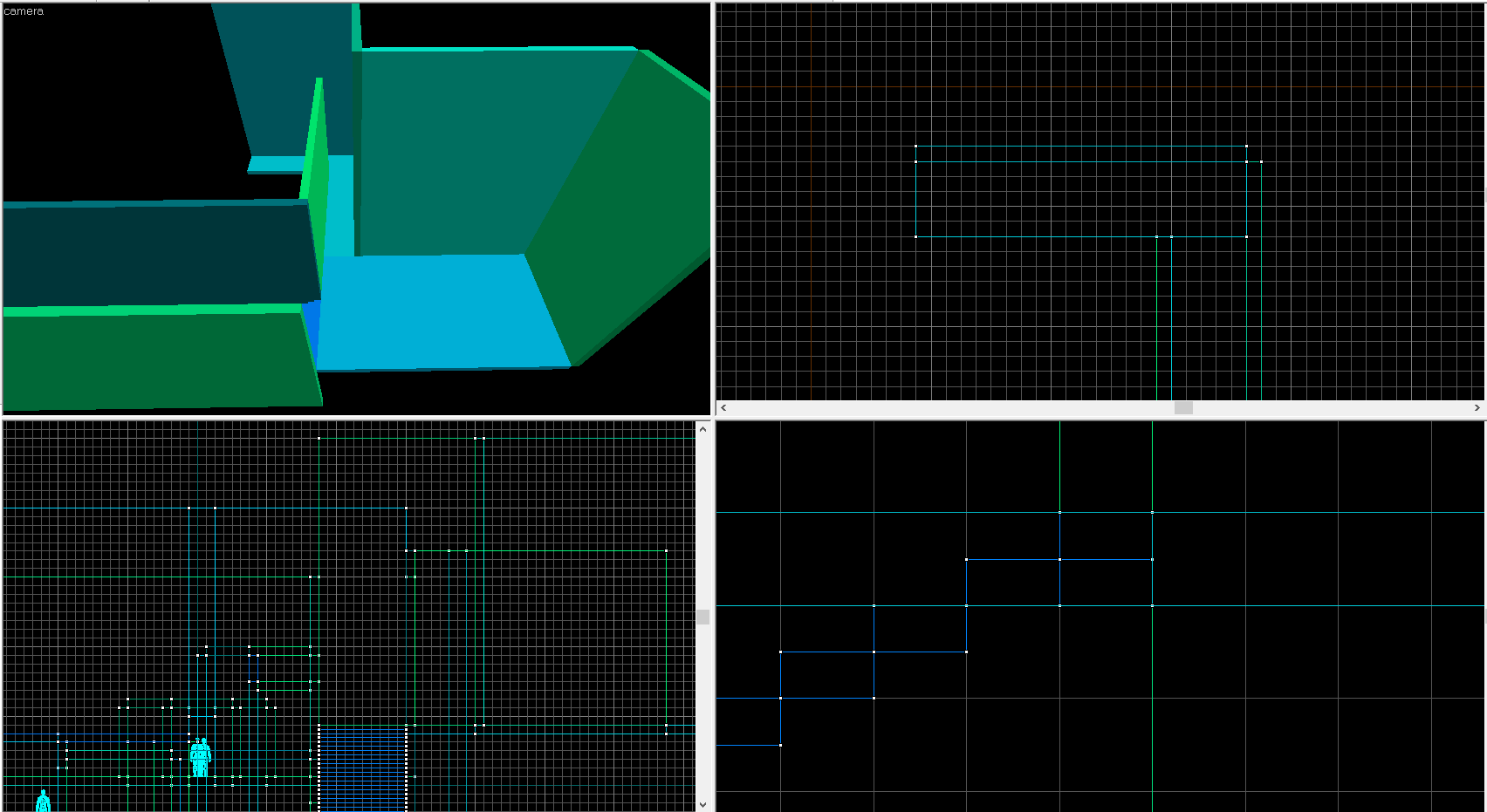The image size is (1487, 812).
Task: Click the horizontal scrollbar thumb
Action: point(1183,408)
